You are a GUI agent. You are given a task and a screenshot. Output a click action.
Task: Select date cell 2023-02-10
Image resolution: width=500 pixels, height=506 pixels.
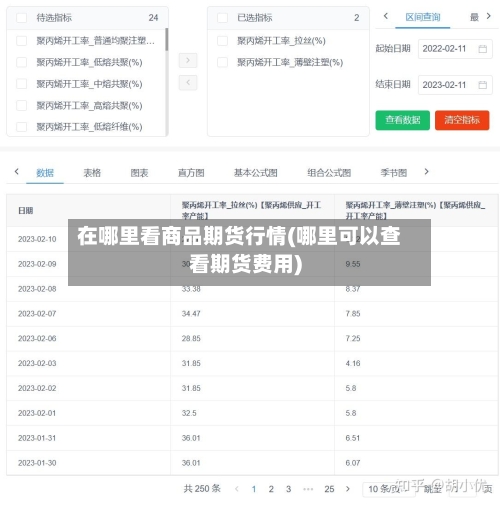click(x=37, y=239)
